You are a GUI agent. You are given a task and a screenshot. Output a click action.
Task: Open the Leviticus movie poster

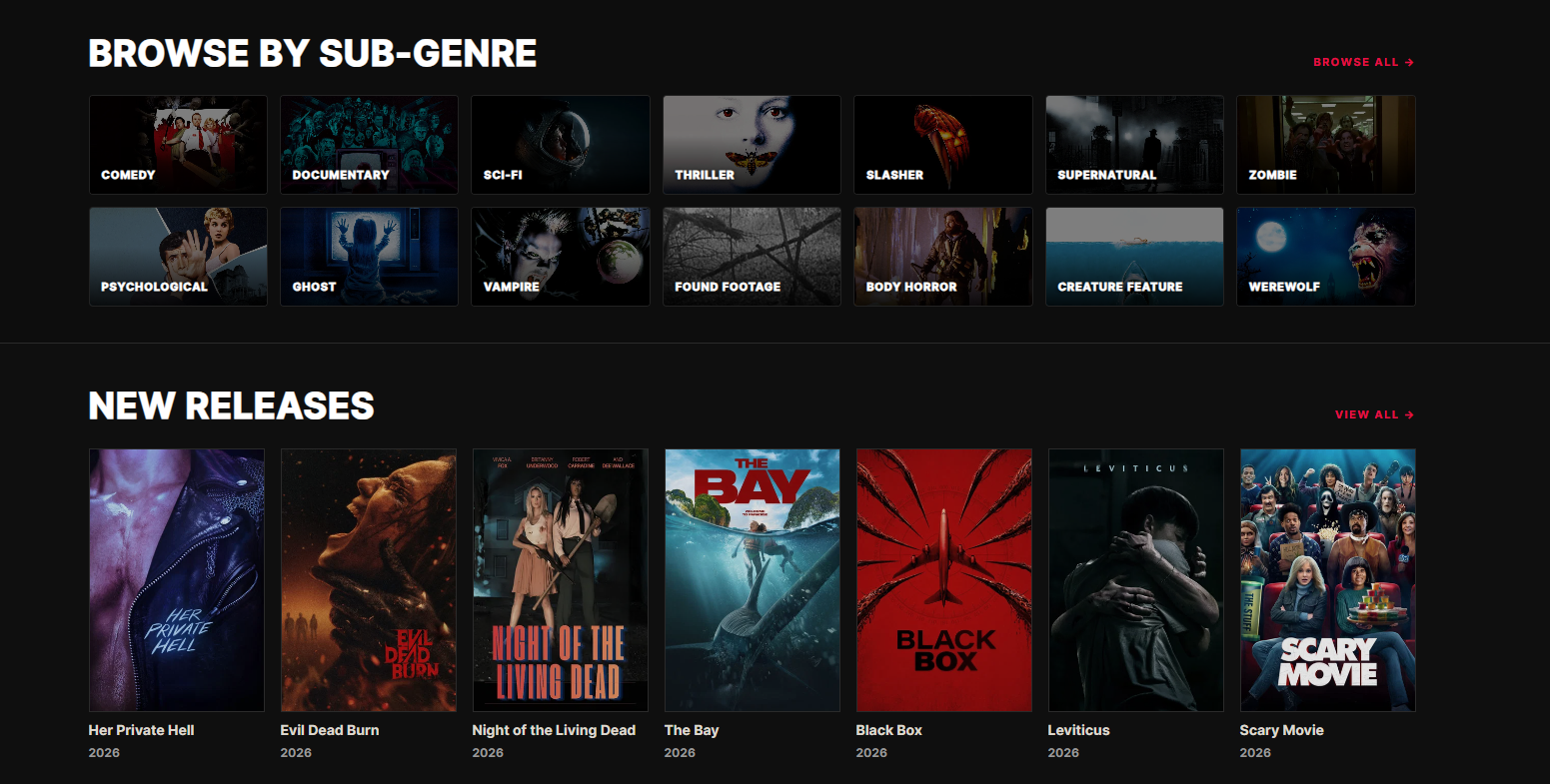[1136, 580]
